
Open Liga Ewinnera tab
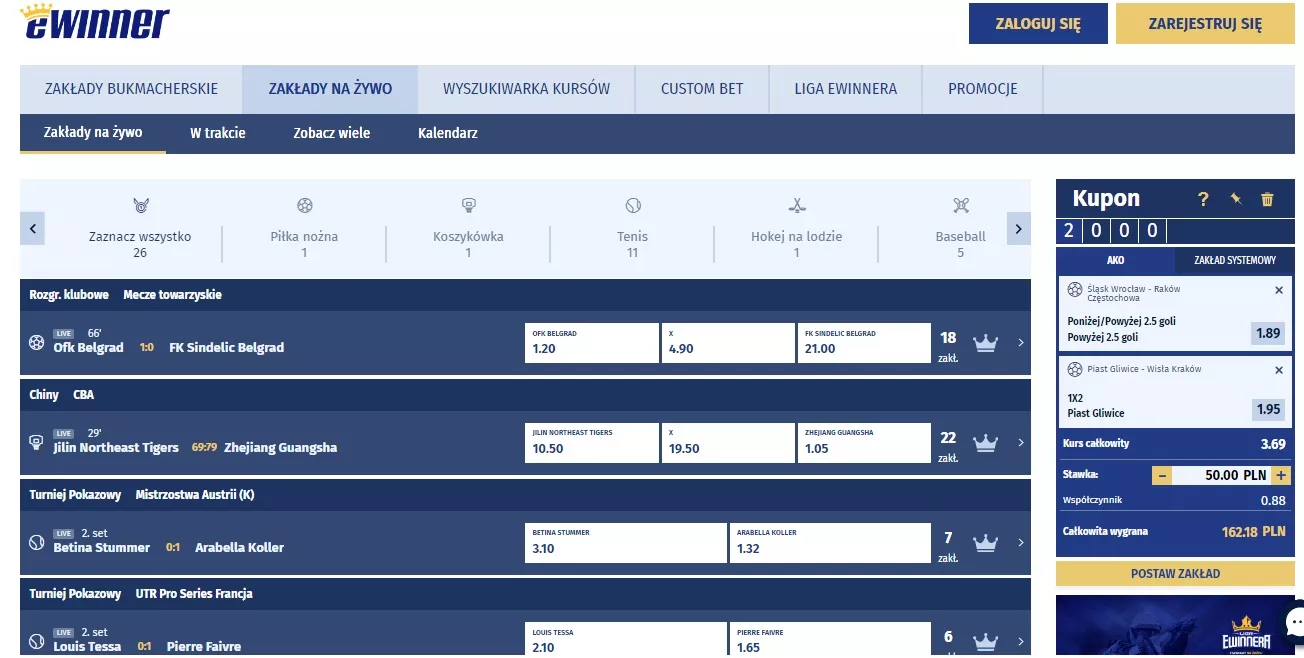click(845, 89)
